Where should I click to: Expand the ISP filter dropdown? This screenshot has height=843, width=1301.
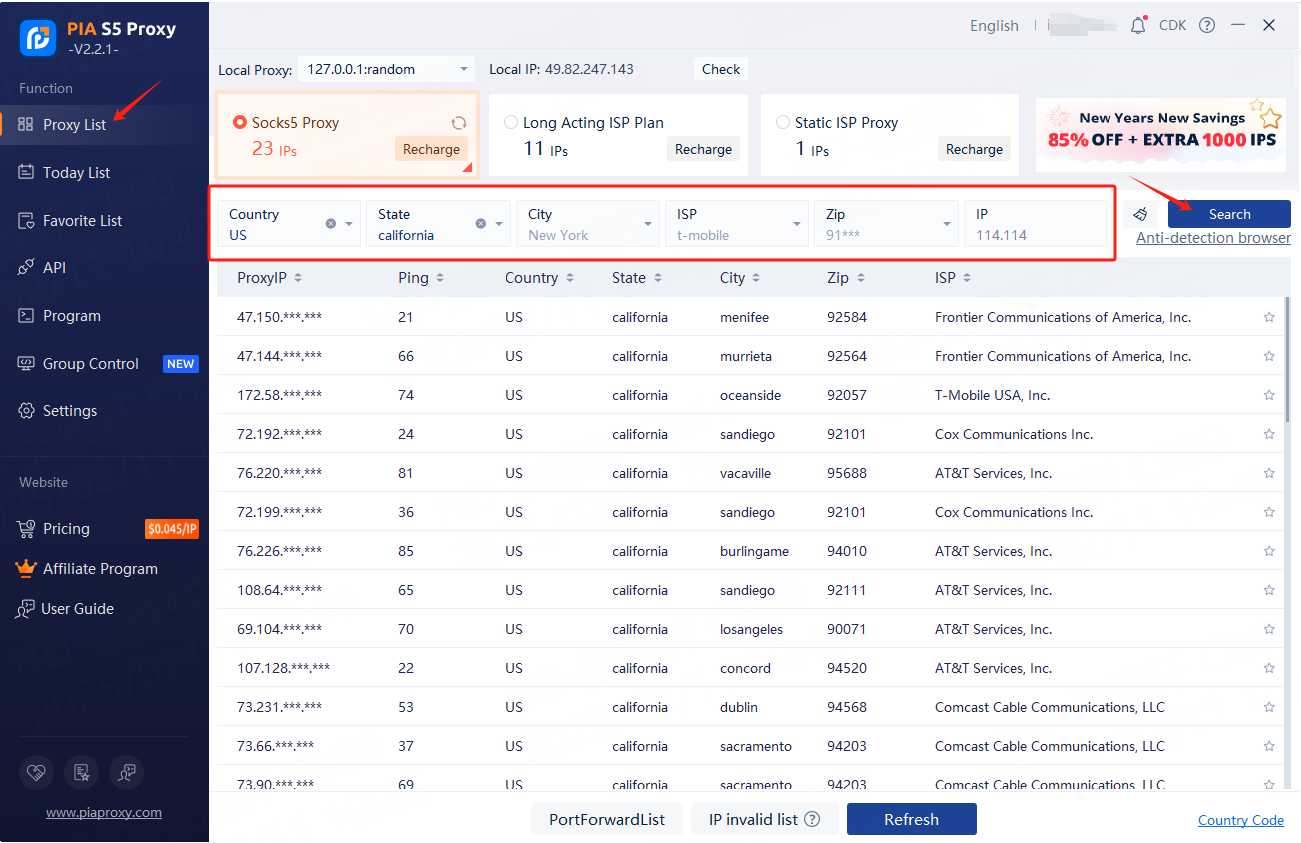[797, 224]
